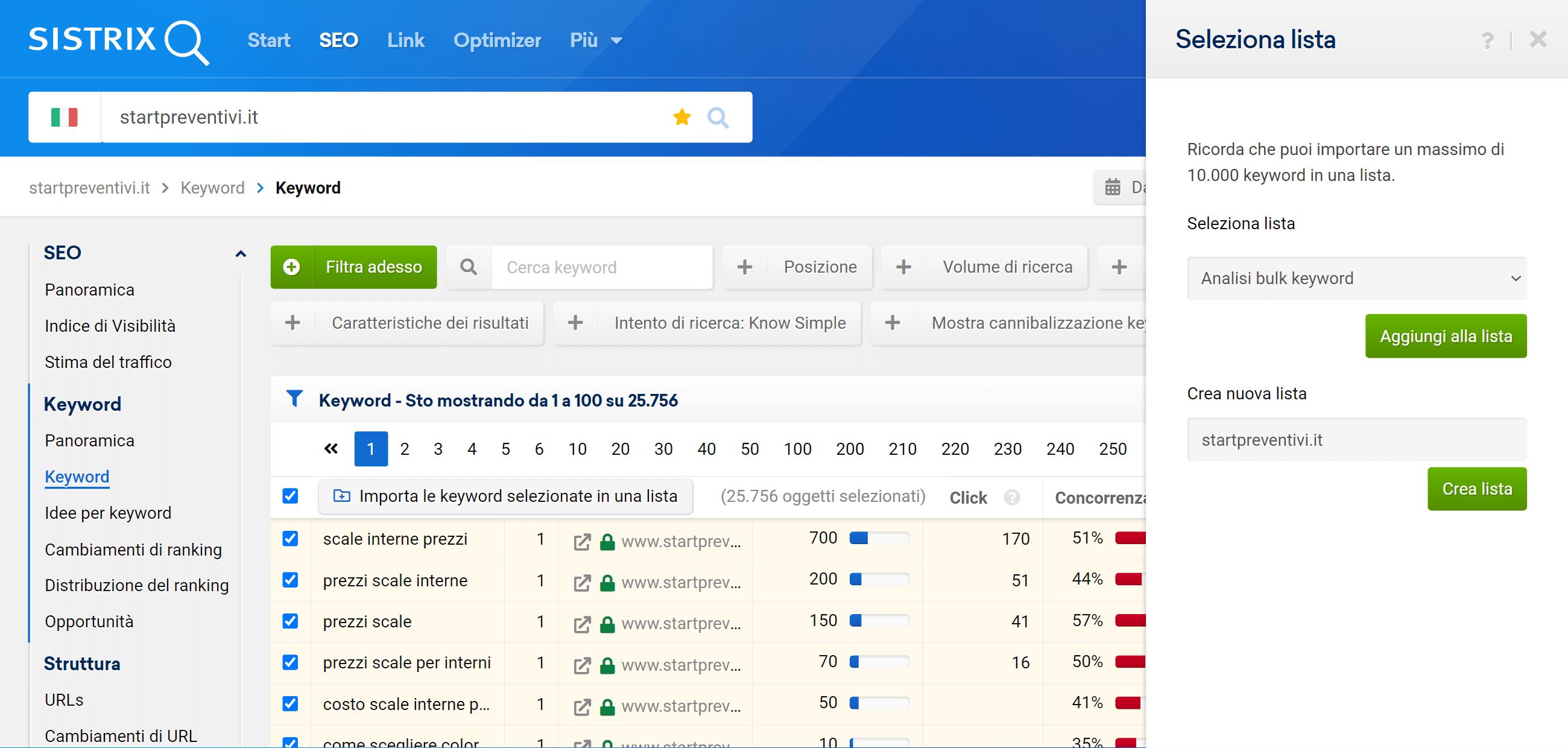Click the Posizione filter button
This screenshot has width=1568, height=748.
click(x=797, y=267)
